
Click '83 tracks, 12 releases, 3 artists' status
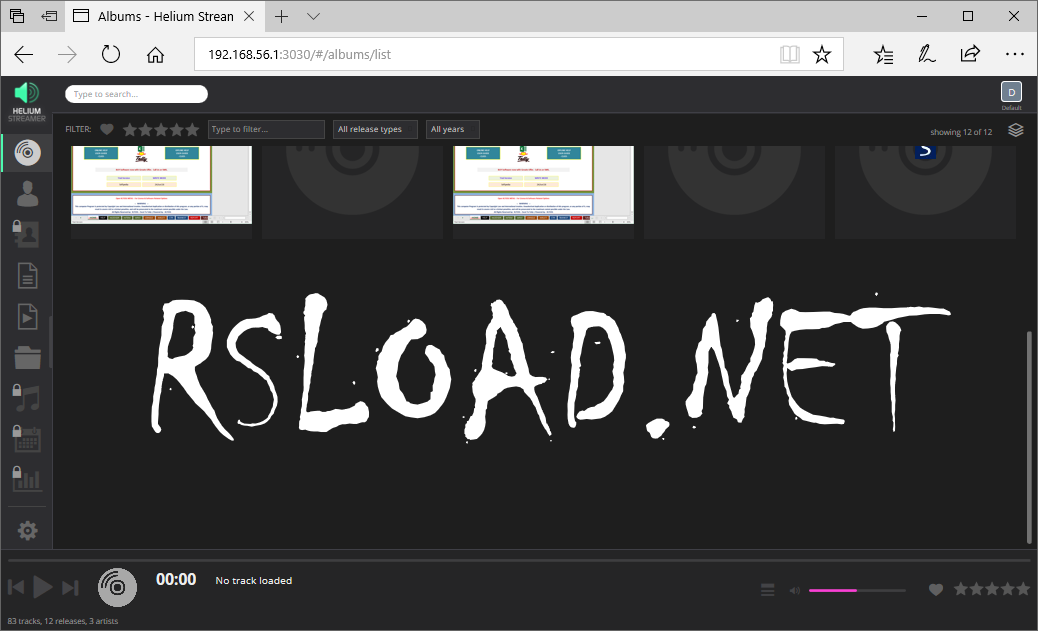63,621
